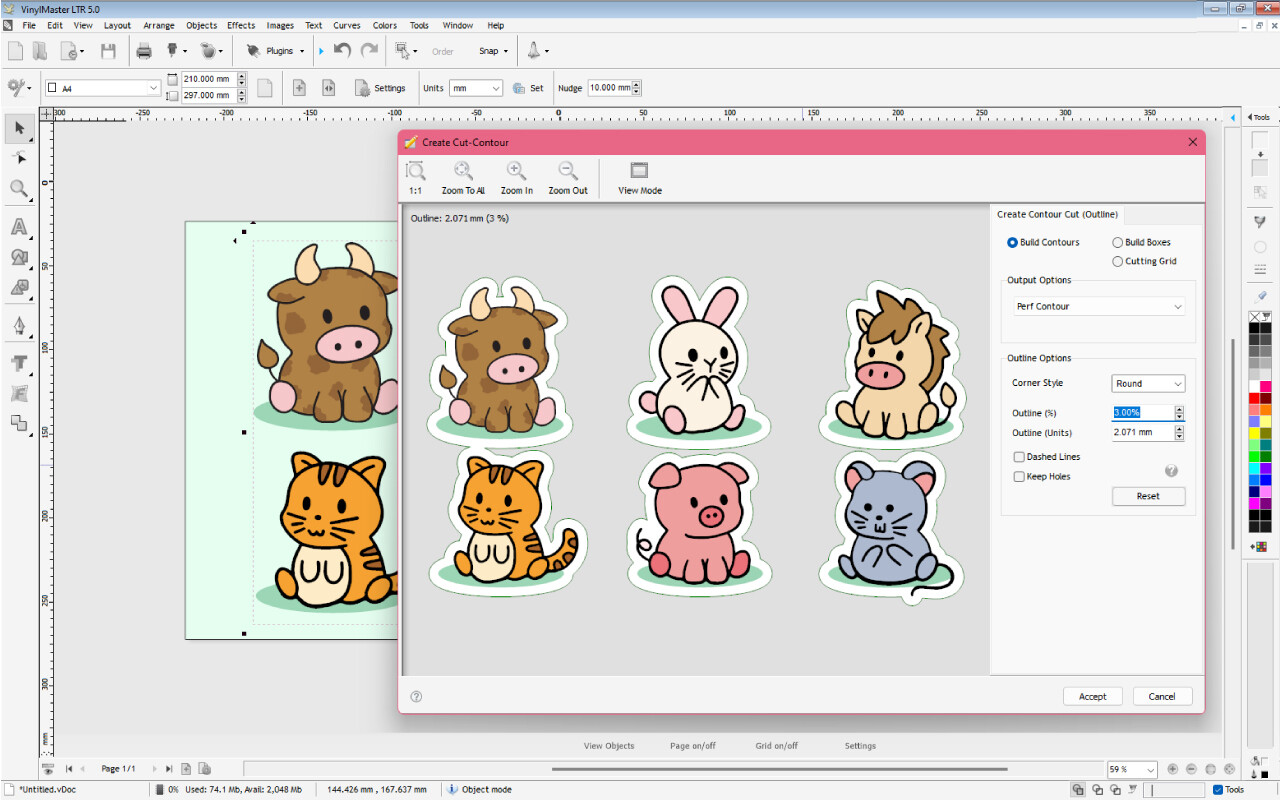Open the Curves menu
The width and height of the screenshot is (1280, 800).
347,25
